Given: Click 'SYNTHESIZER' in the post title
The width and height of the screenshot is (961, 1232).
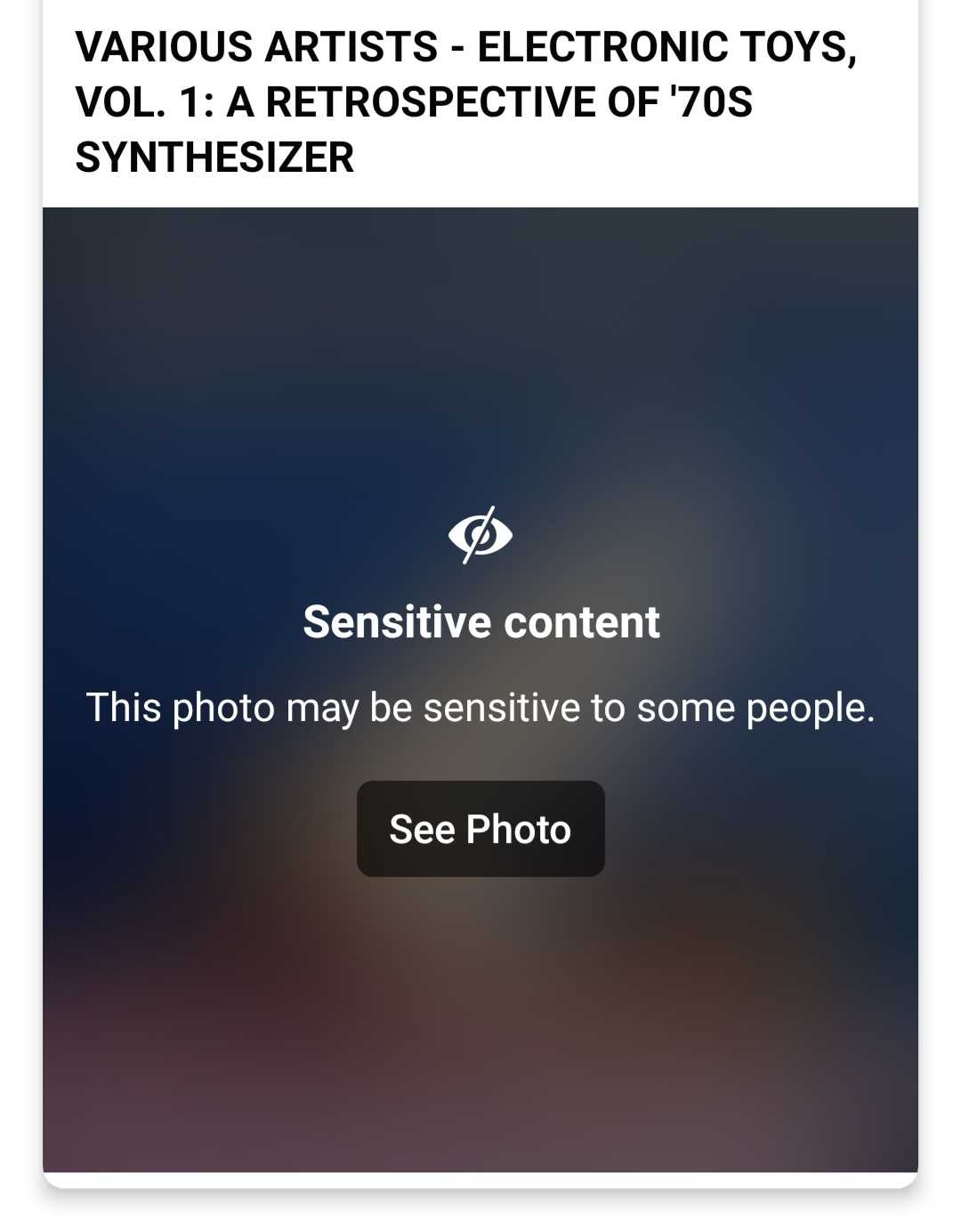Looking at the screenshot, I should click(215, 157).
